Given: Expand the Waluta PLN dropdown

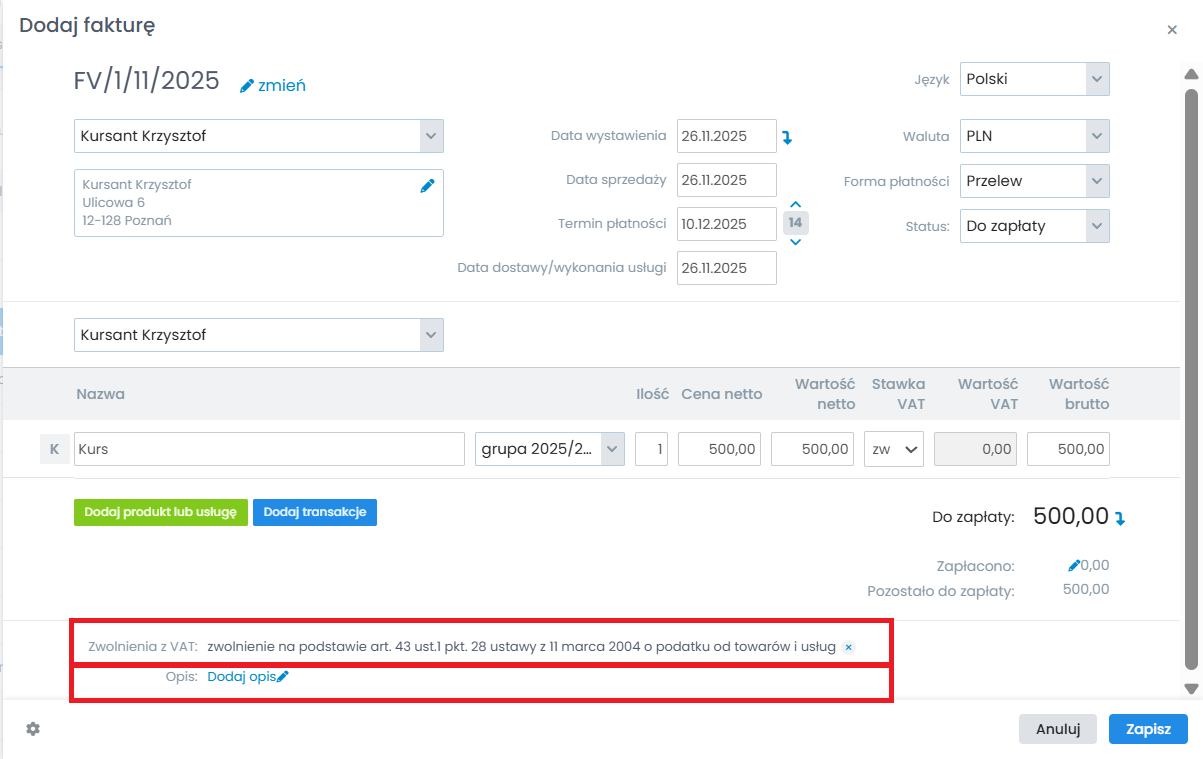Looking at the screenshot, I should tap(1034, 135).
